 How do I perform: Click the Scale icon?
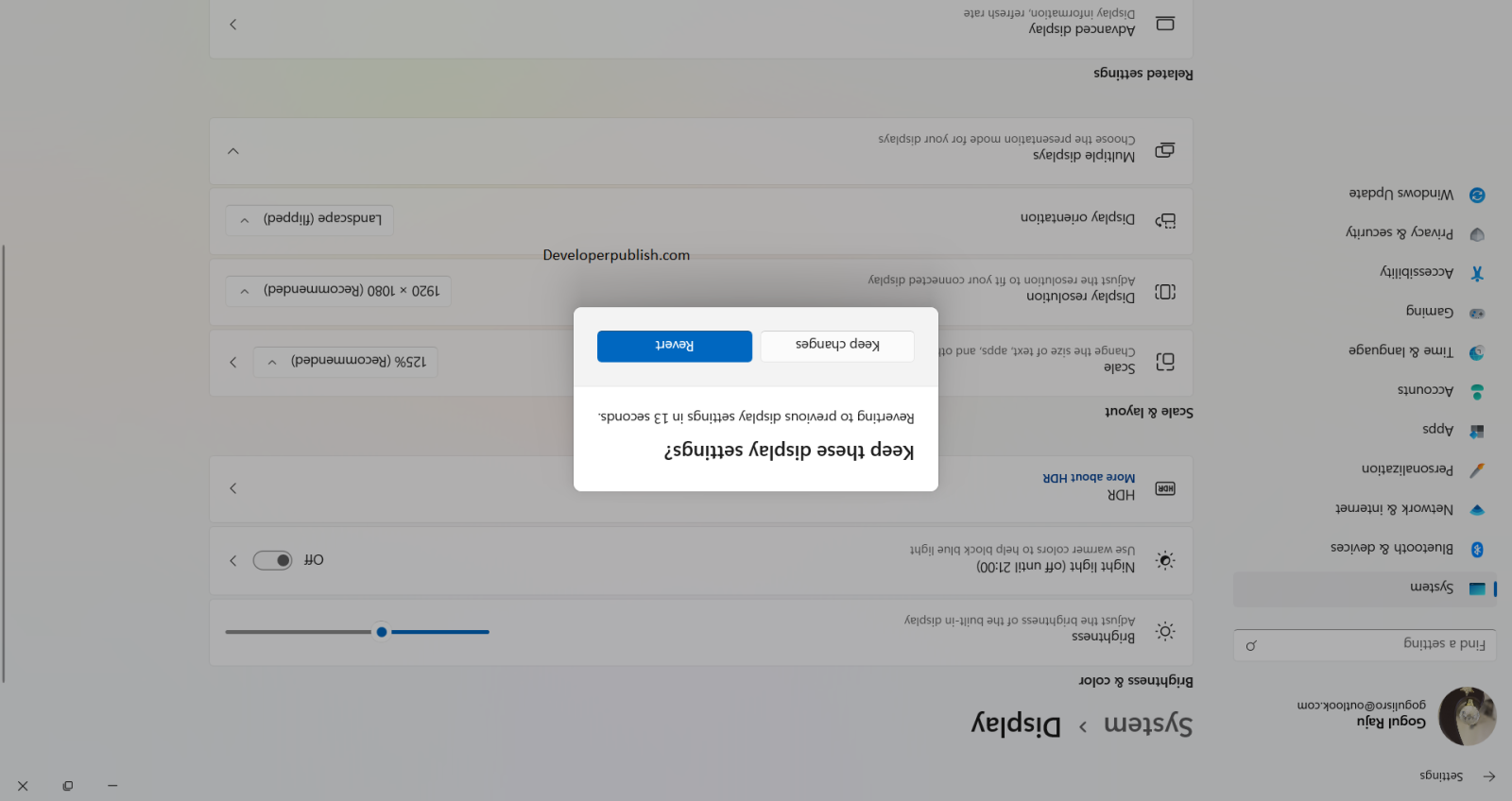(1165, 362)
